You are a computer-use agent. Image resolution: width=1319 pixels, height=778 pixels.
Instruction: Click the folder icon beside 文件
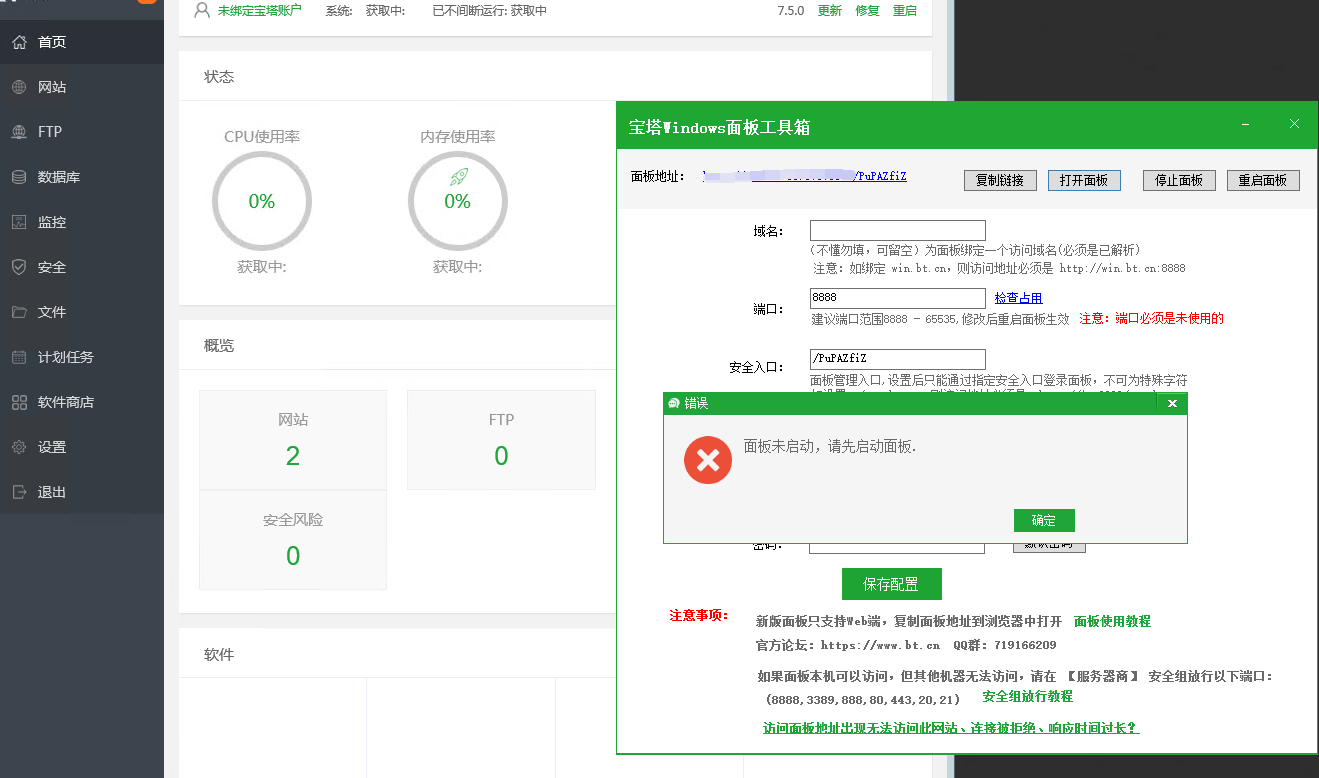pos(19,312)
